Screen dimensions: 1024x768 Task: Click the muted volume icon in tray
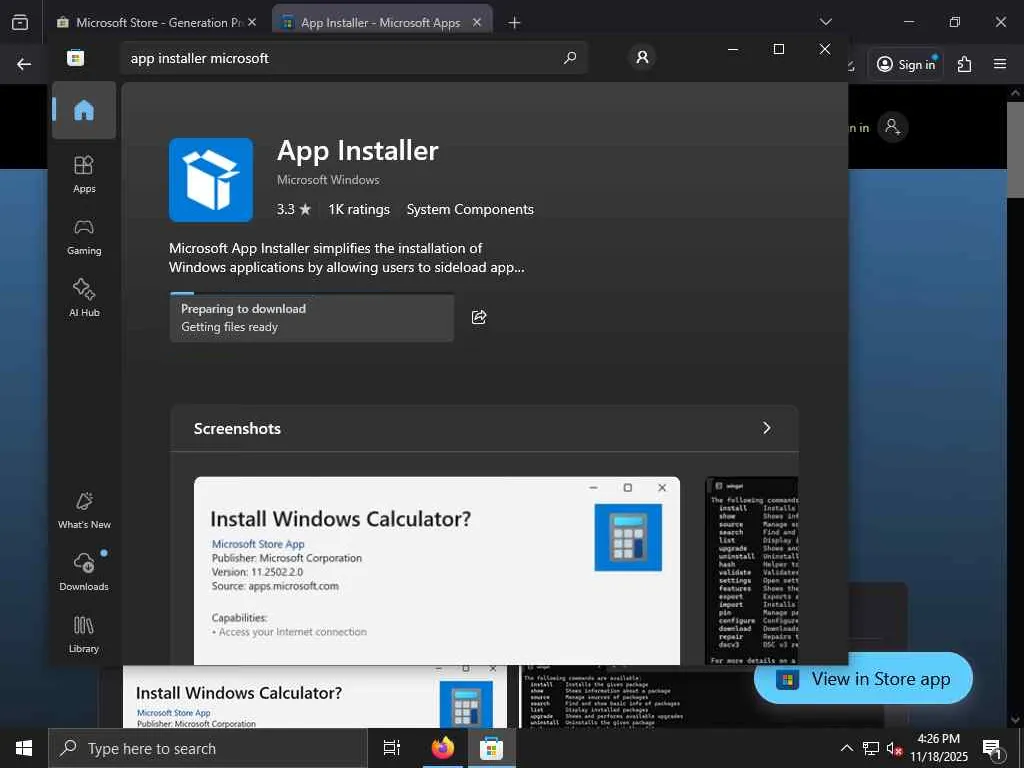point(894,748)
